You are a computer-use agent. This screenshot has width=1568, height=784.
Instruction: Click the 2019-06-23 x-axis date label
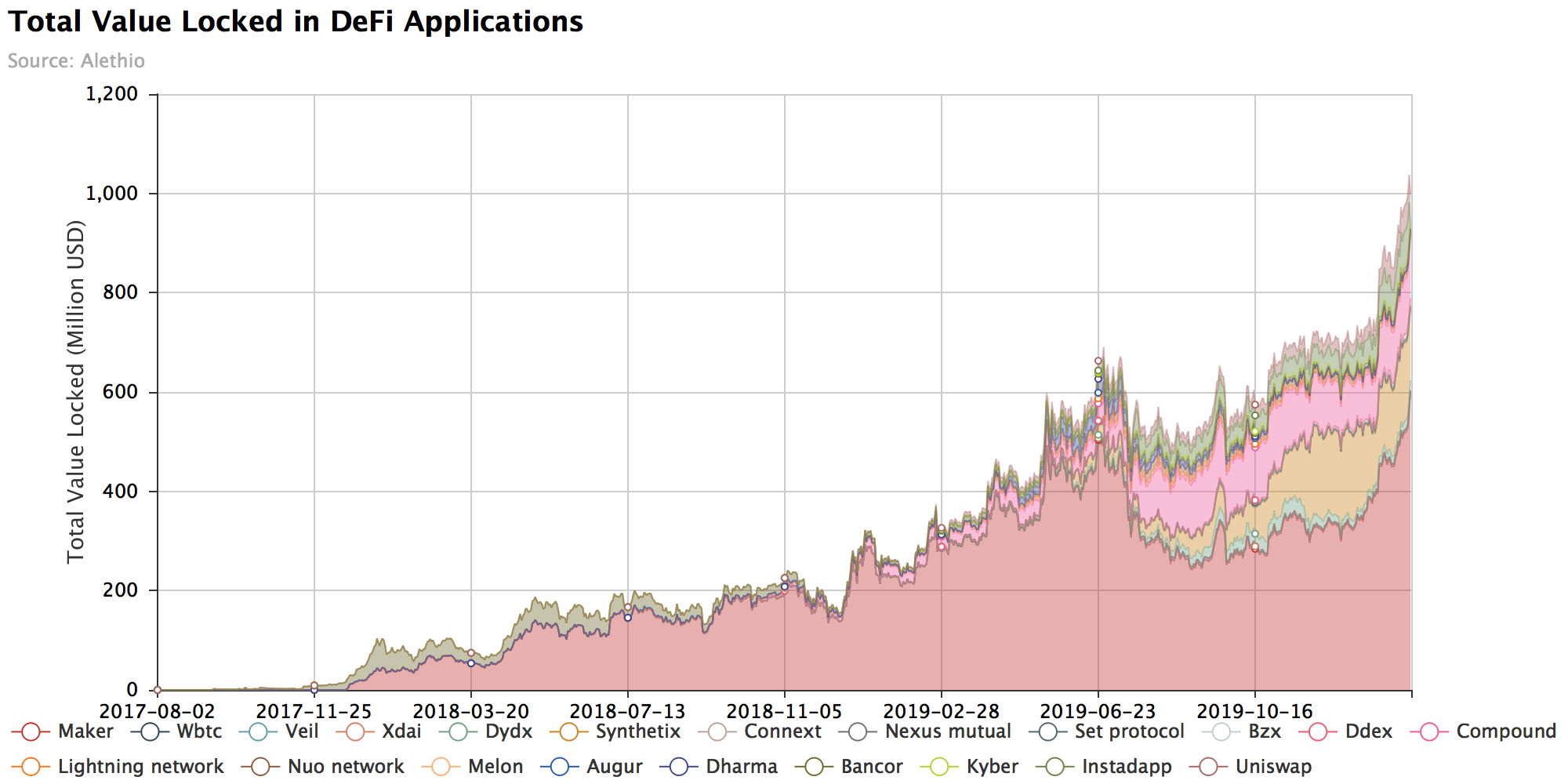[x=1098, y=711]
